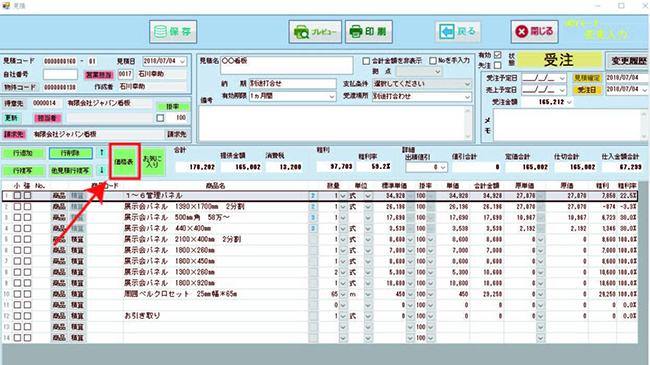Move the selected row up with the ↑ arrow

[102, 153]
